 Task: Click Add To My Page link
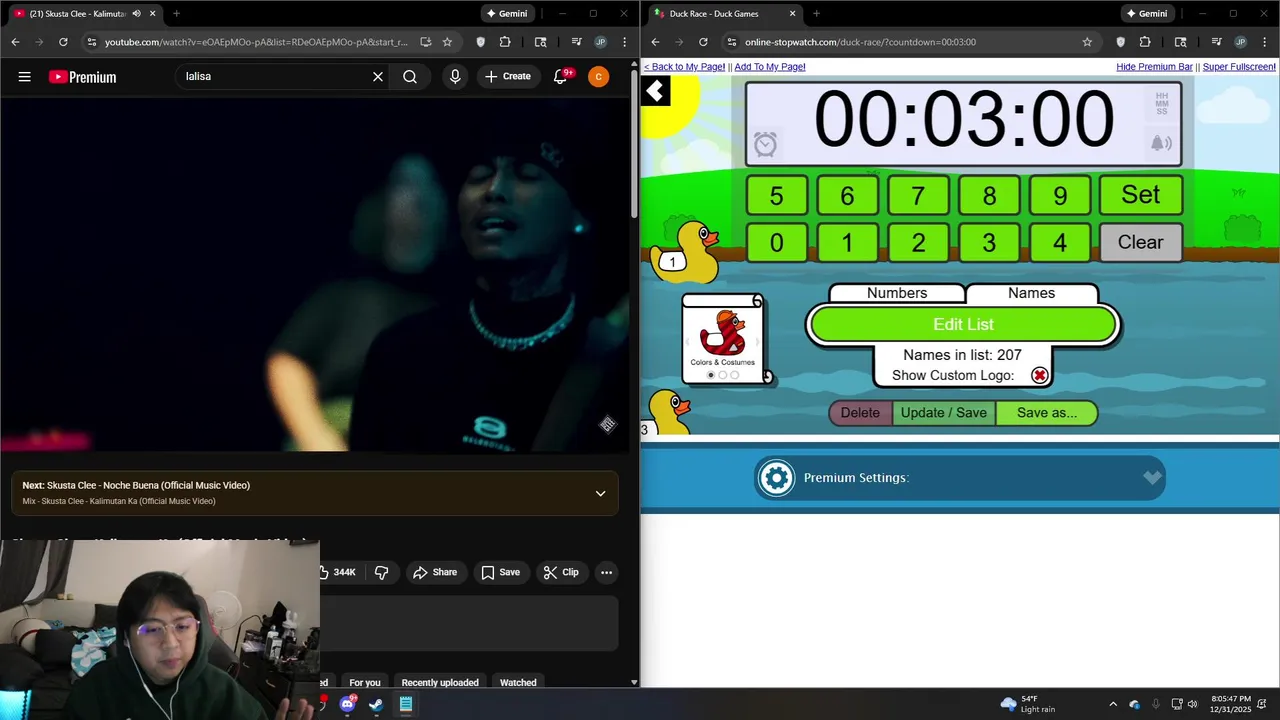click(770, 67)
